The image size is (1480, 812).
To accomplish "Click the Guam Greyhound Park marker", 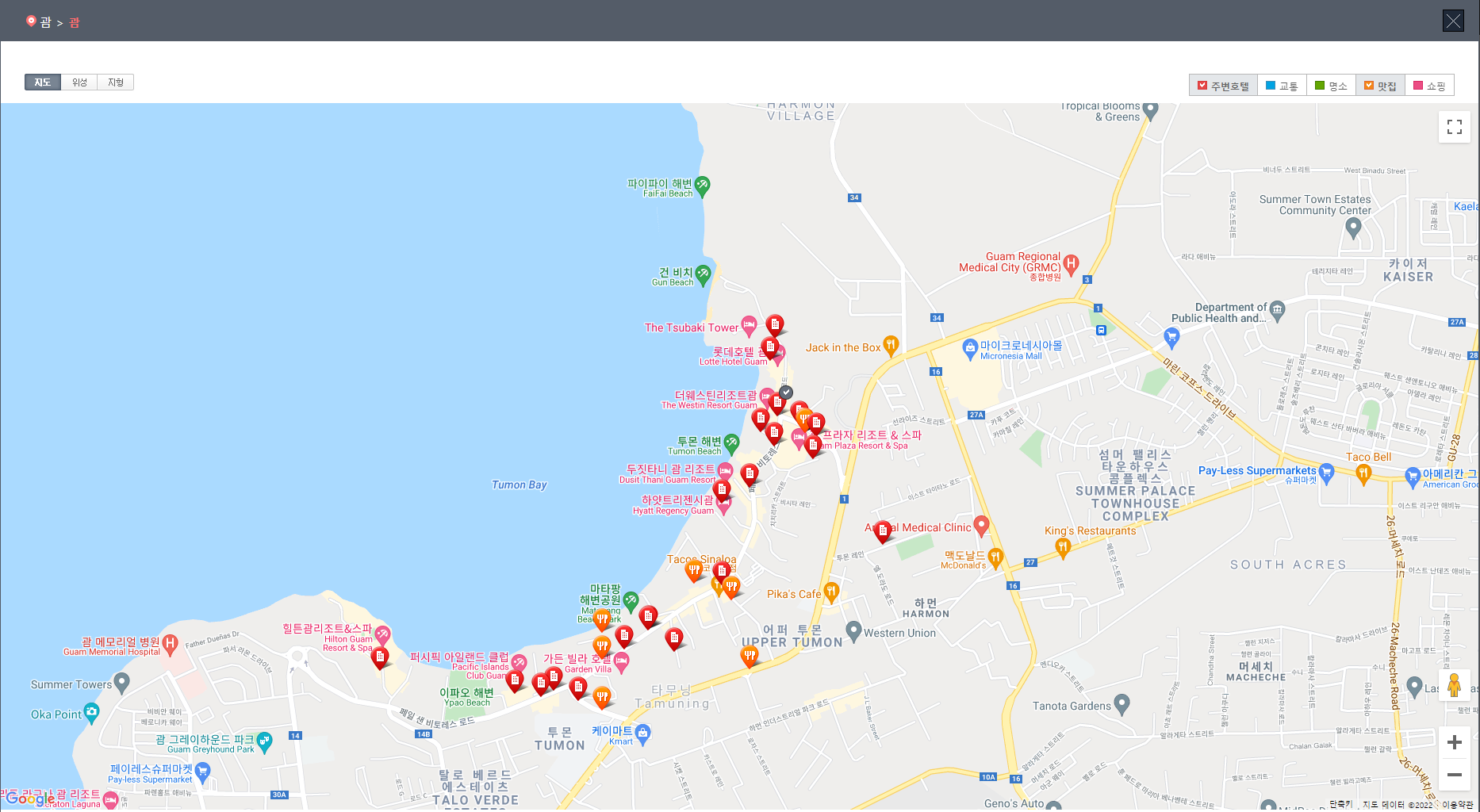I will tap(264, 741).
